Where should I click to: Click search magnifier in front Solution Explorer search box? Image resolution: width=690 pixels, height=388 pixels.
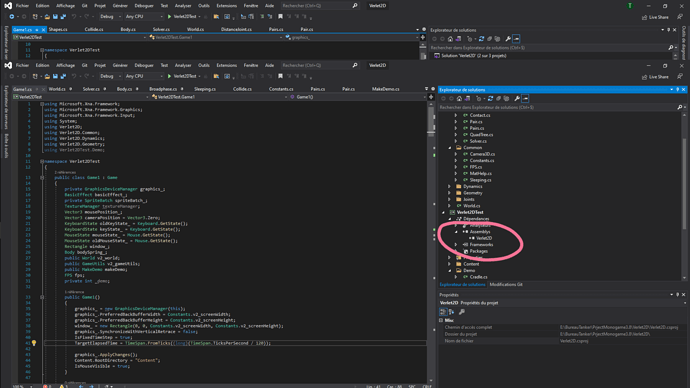point(679,107)
